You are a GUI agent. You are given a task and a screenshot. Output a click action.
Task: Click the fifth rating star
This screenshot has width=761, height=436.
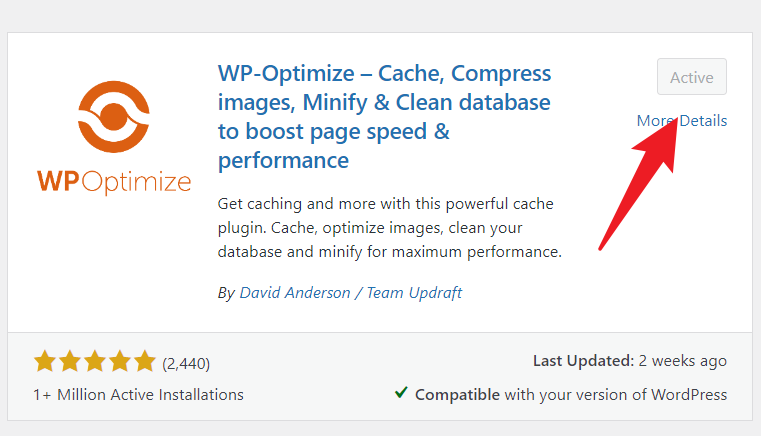[145, 361]
